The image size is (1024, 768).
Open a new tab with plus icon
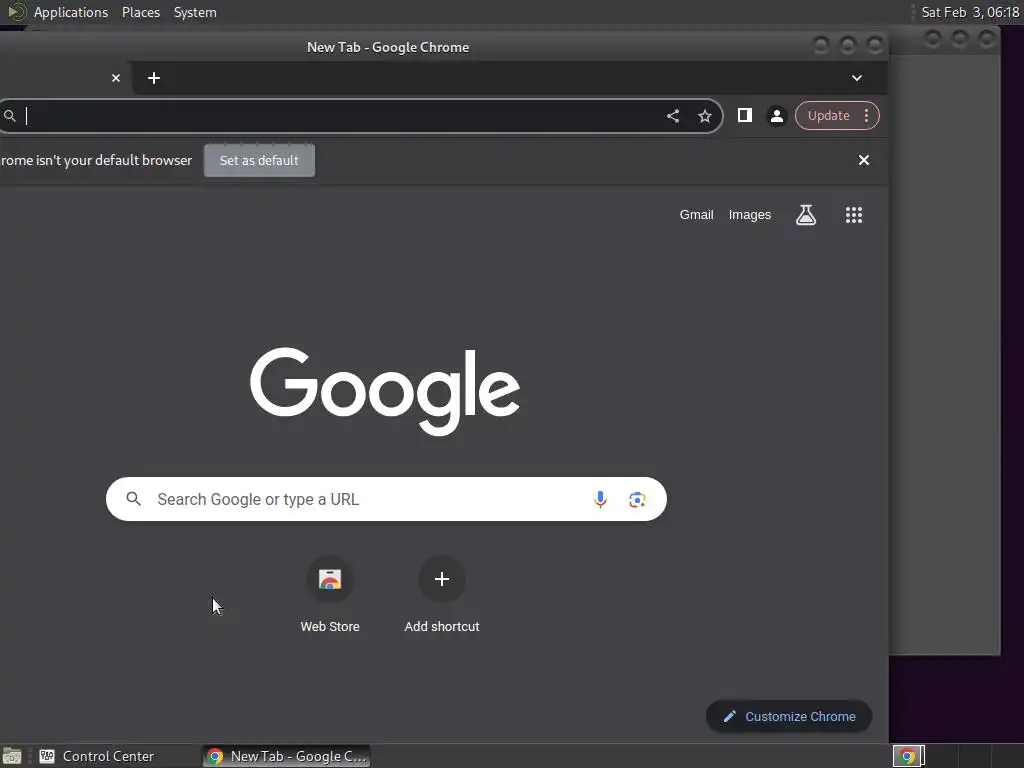pyautogui.click(x=153, y=78)
